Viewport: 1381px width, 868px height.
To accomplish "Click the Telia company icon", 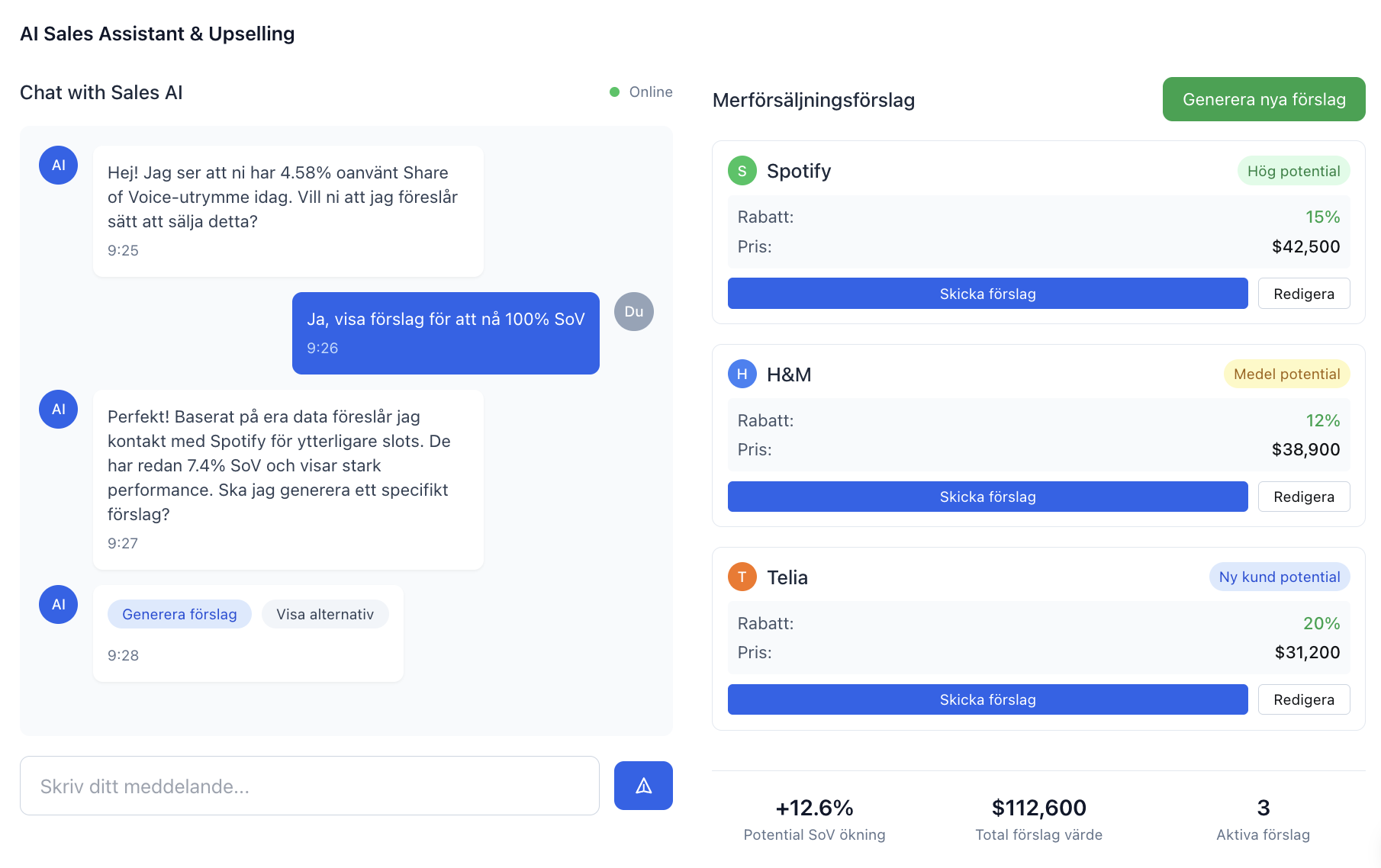I will coord(742,577).
